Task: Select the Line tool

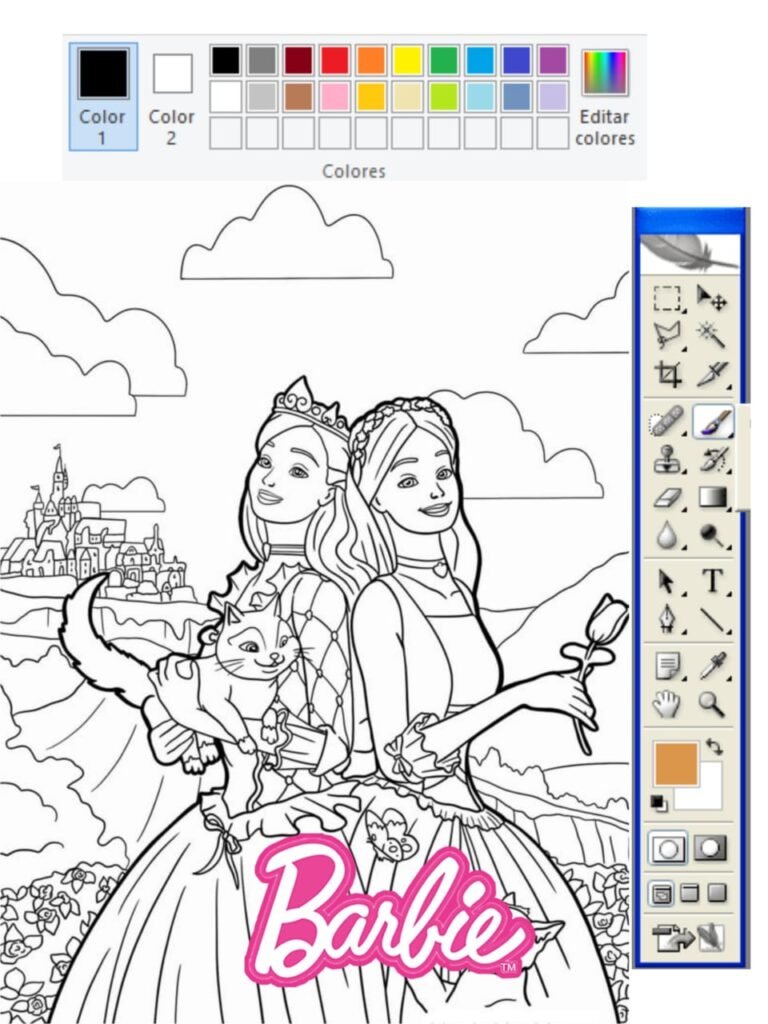Action: click(x=713, y=620)
